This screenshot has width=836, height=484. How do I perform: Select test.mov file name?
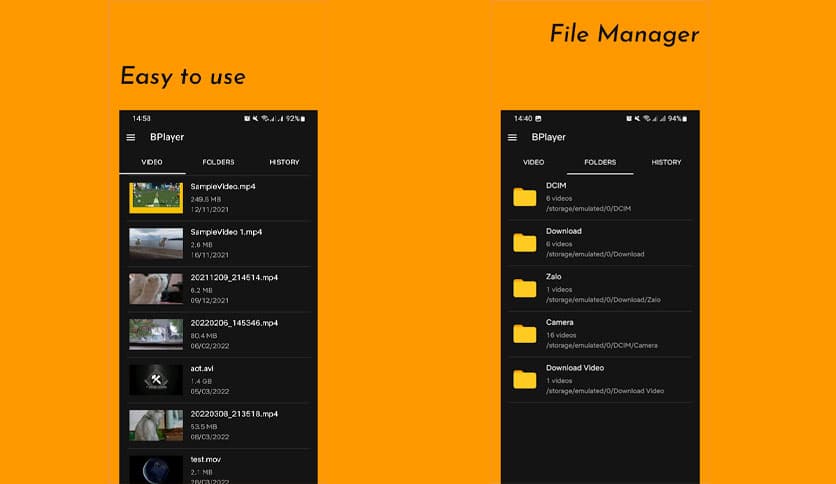coord(206,459)
